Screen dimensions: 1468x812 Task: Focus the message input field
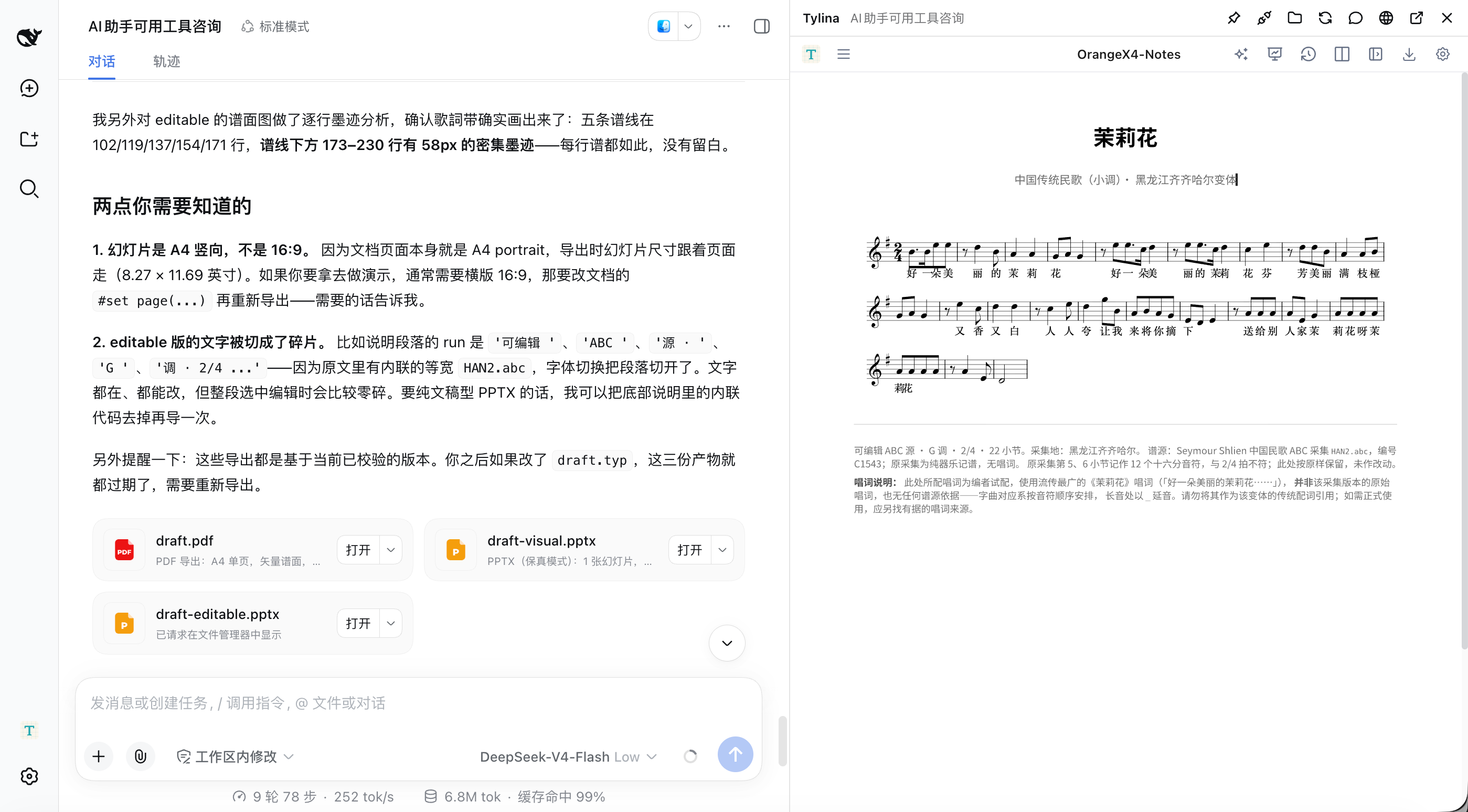(x=418, y=703)
